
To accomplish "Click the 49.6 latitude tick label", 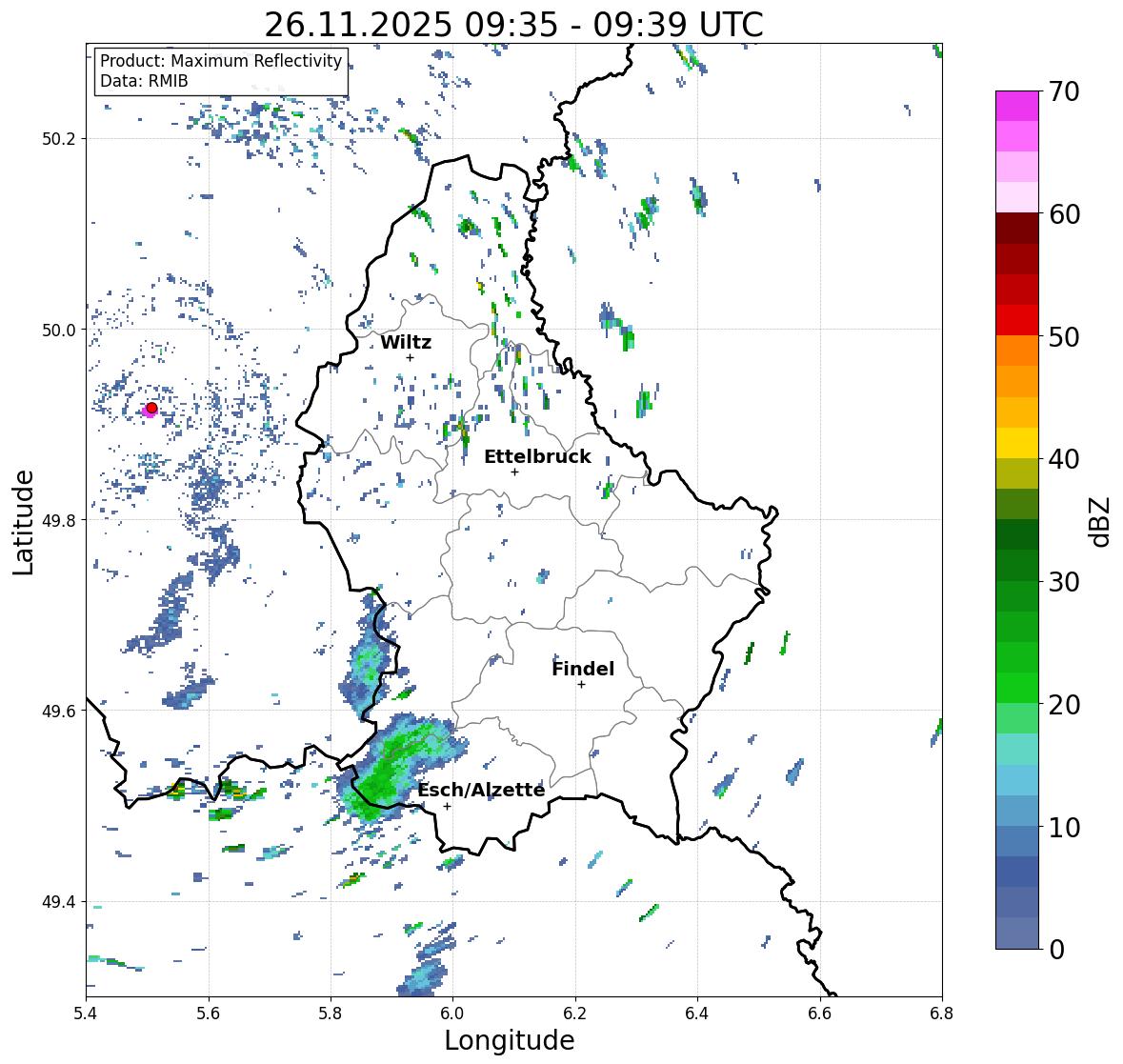I will click(59, 711).
